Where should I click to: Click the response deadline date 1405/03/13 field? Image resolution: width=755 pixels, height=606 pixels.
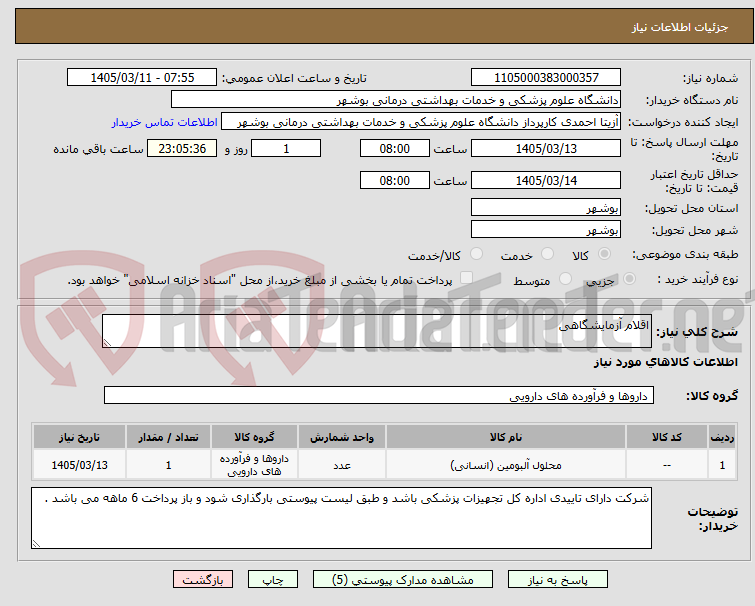(546, 149)
